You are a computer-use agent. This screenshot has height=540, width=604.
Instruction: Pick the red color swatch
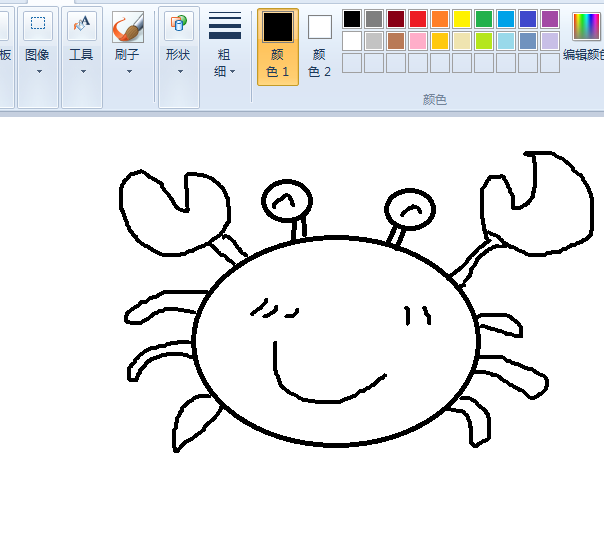(x=418, y=19)
